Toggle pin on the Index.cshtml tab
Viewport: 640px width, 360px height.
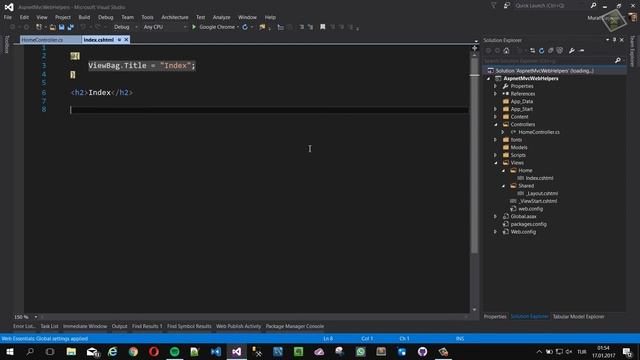tap(119, 40)
